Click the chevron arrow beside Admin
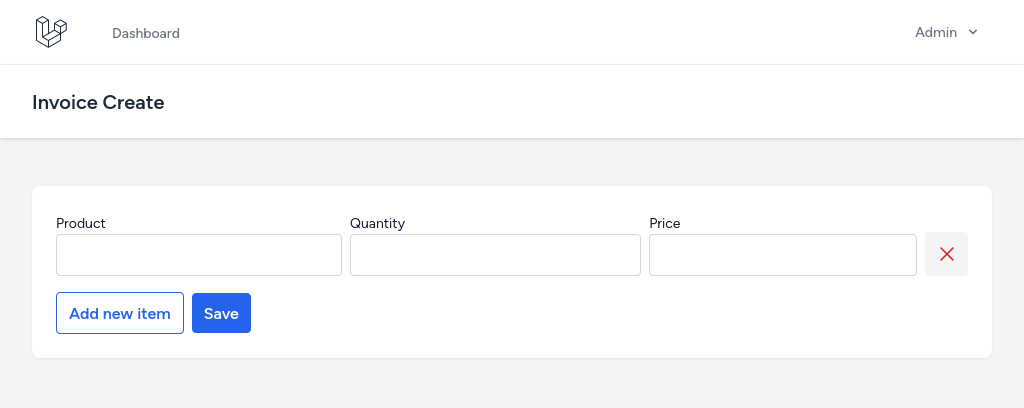 pos(972,32)
